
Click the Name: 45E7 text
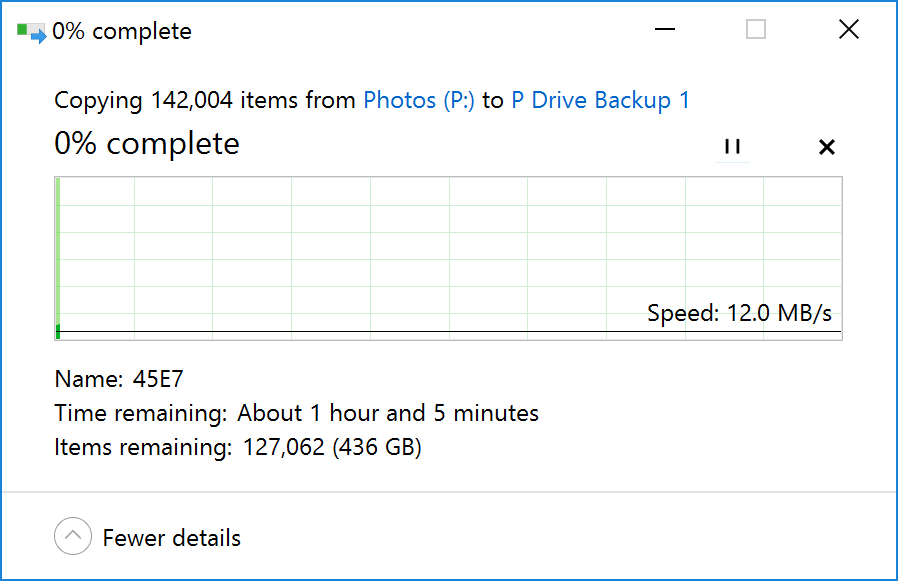point(119,379)
